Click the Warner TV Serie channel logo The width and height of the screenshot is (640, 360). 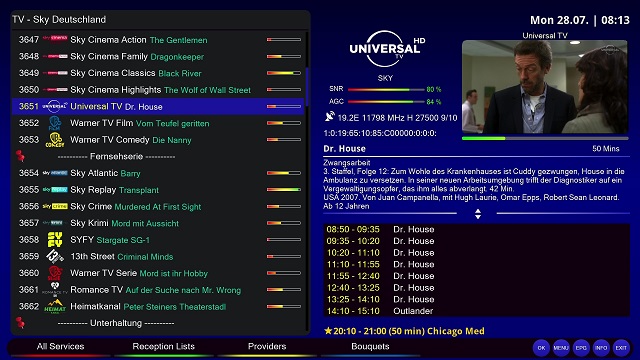(x=55, y=273)
